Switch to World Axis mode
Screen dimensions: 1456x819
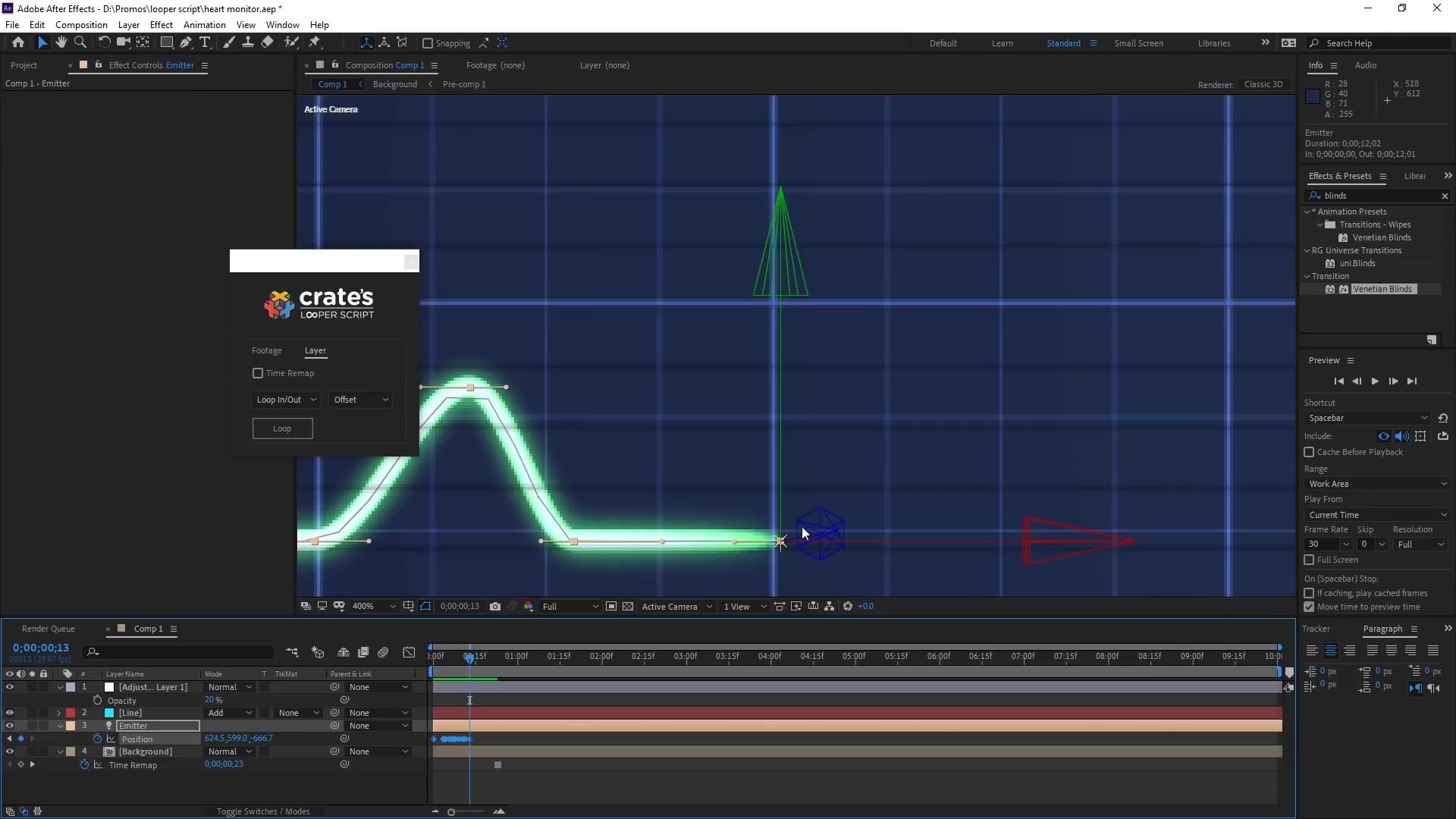[384, 43]
